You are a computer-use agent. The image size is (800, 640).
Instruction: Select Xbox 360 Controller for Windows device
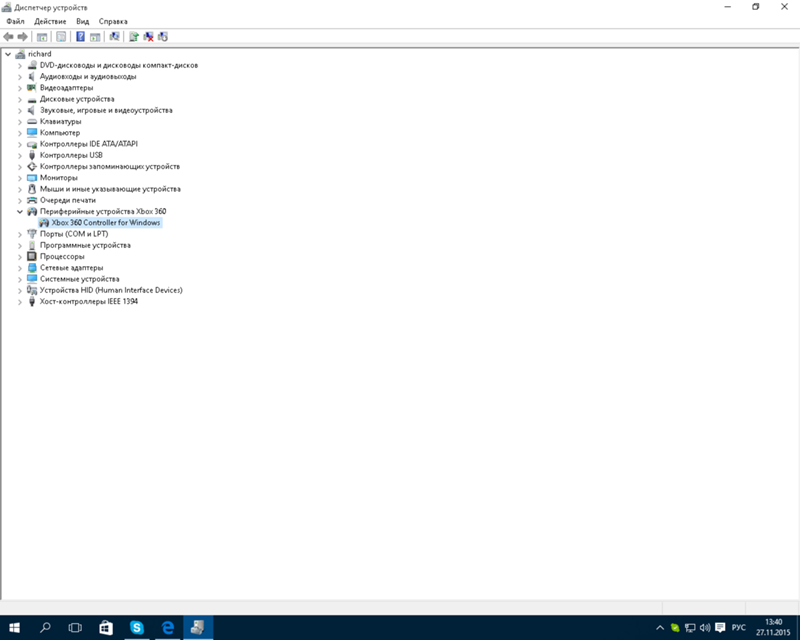[x=106, y=223]
